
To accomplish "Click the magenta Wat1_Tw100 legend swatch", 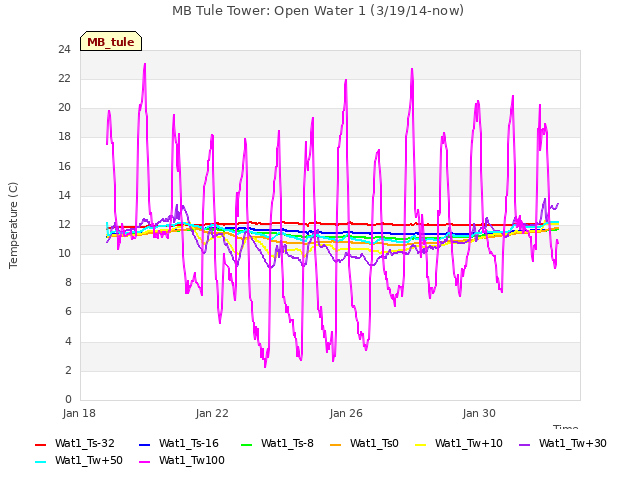I will point(144,462).
